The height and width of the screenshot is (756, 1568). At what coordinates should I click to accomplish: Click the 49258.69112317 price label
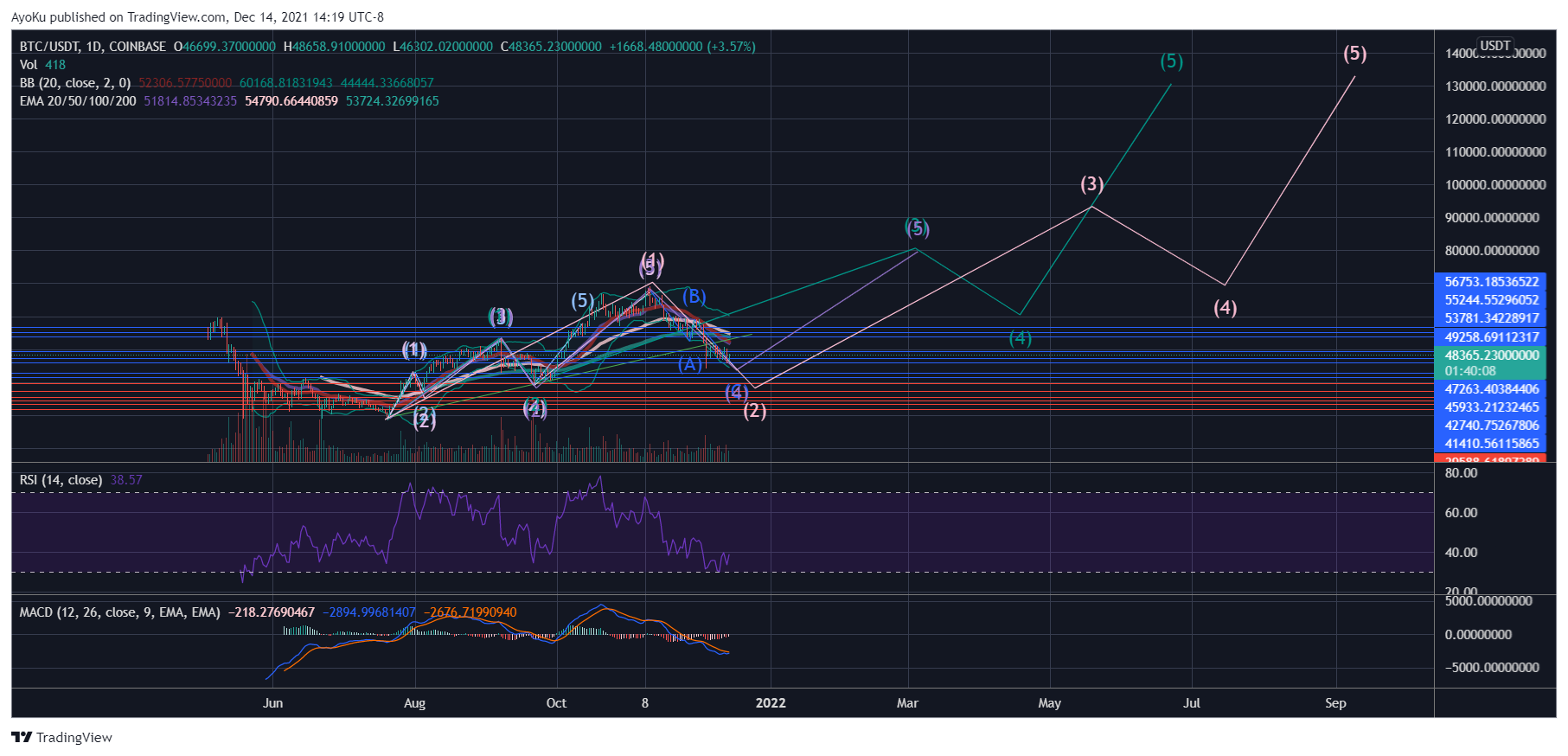tap(1491, 337)
